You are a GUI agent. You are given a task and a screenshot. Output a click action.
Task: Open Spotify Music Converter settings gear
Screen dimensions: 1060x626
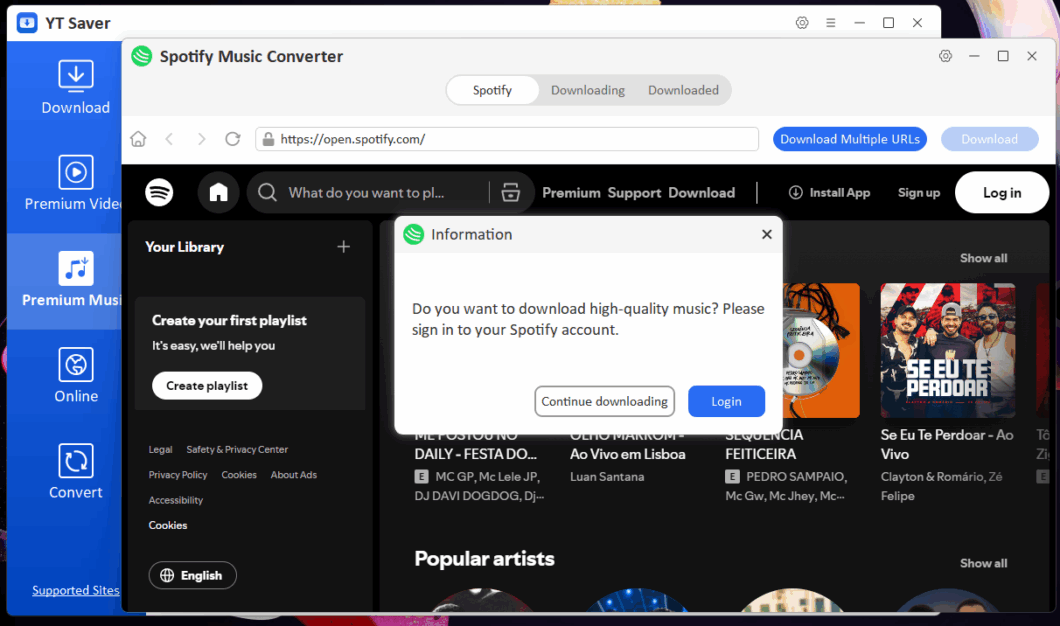pos(945,56)
